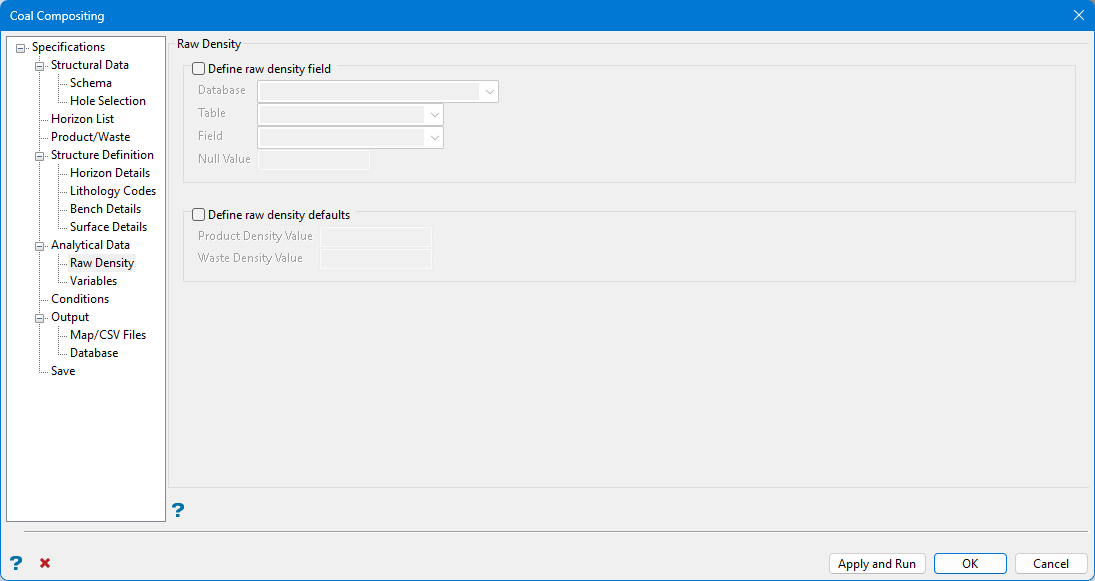Viewport: 1095px width, 581px height.
Task: Open the Field dropdown
Action: point(434,137)
